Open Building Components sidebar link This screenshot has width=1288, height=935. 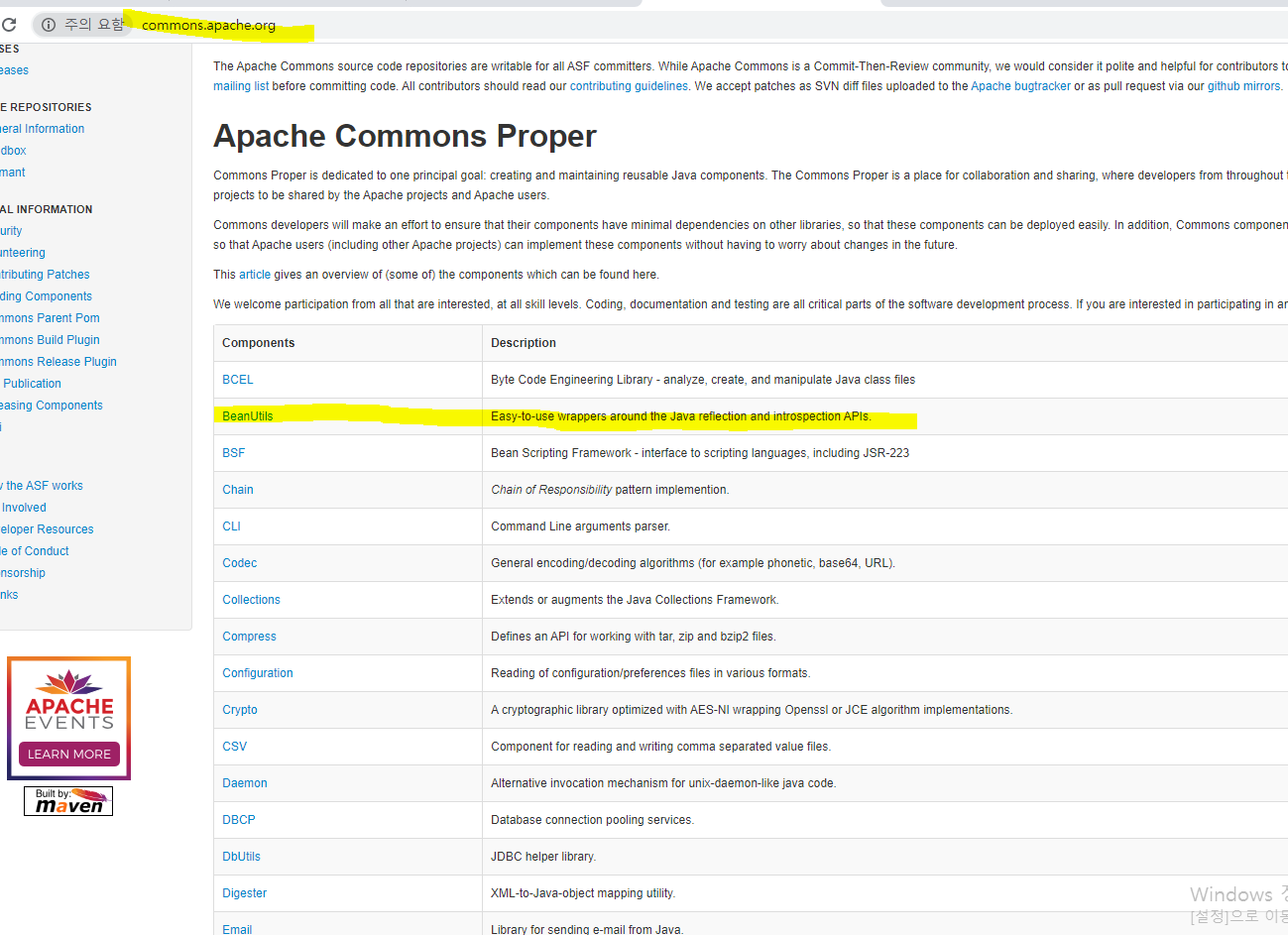pyautogui.click(x=46, y=296)
